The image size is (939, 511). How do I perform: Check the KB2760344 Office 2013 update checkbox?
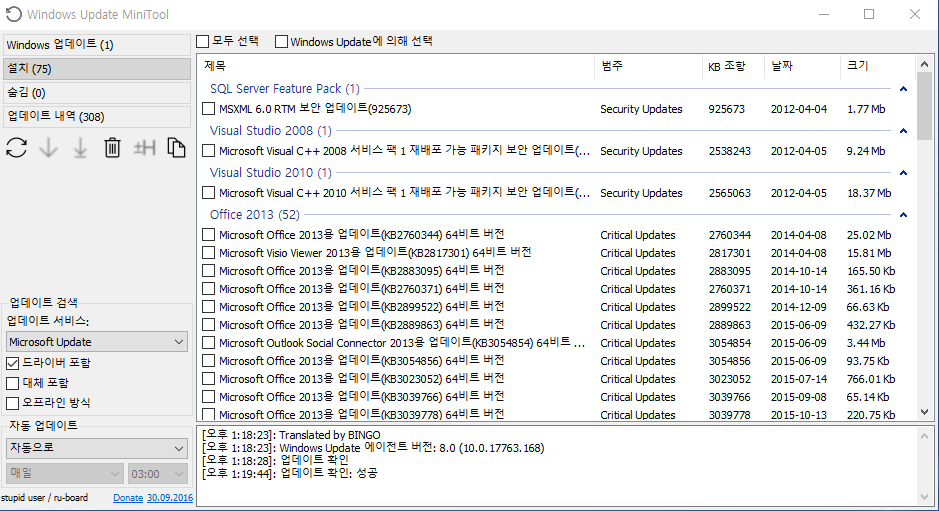pos(208,235)
